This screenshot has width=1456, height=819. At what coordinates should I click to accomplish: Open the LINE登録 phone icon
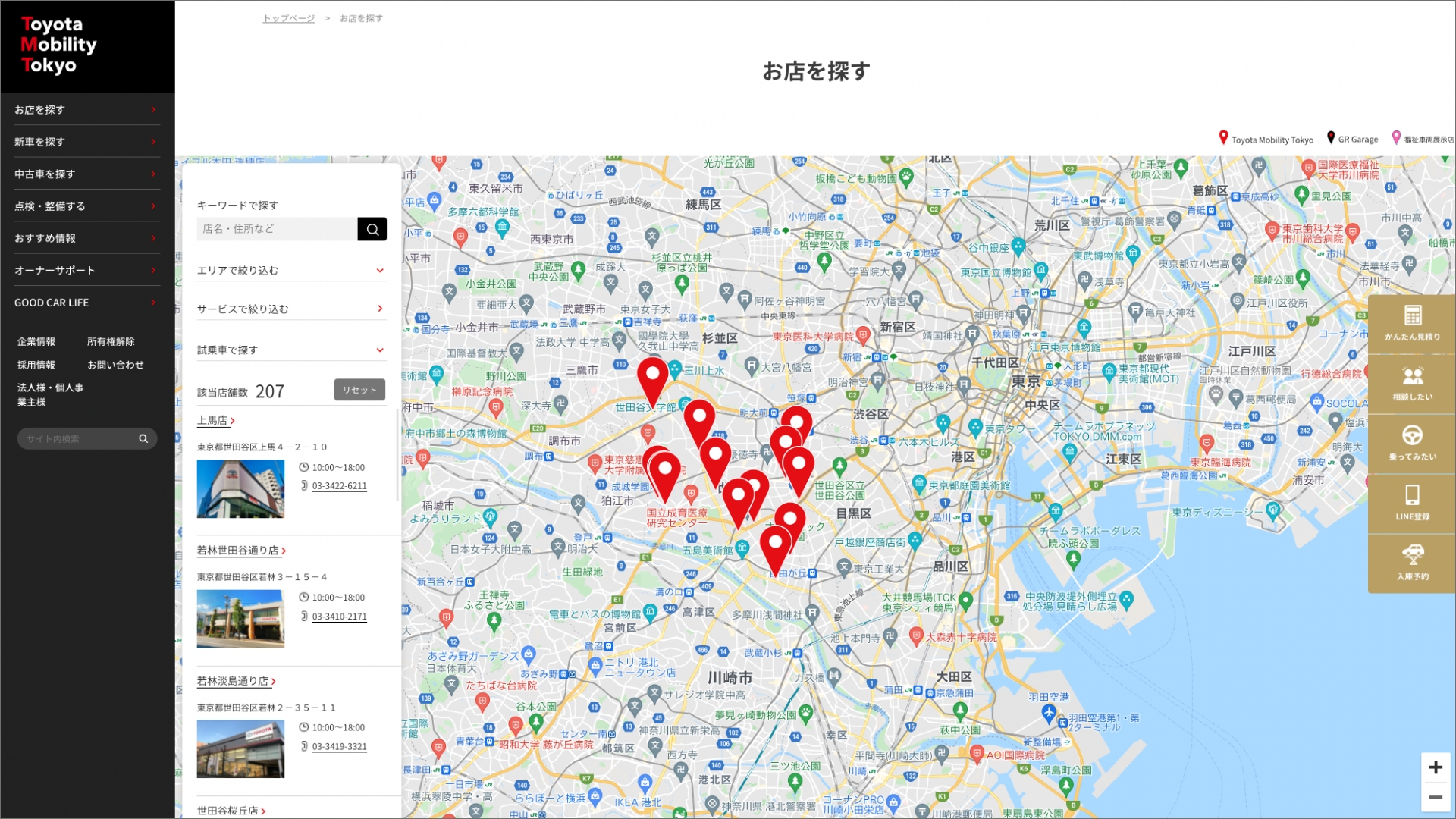tap(1412, 495)
